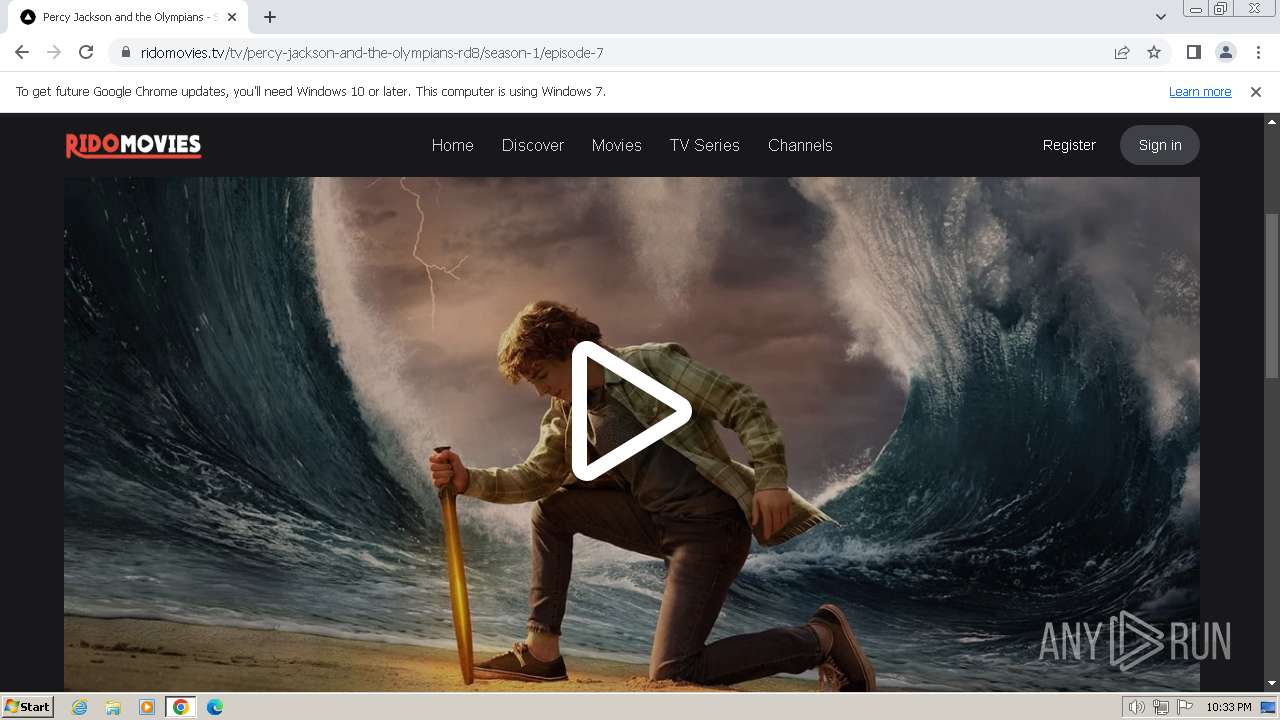Show the clock at 10:33 PM
This screenshot has height=720, width=1280.
coord(1228,707)
